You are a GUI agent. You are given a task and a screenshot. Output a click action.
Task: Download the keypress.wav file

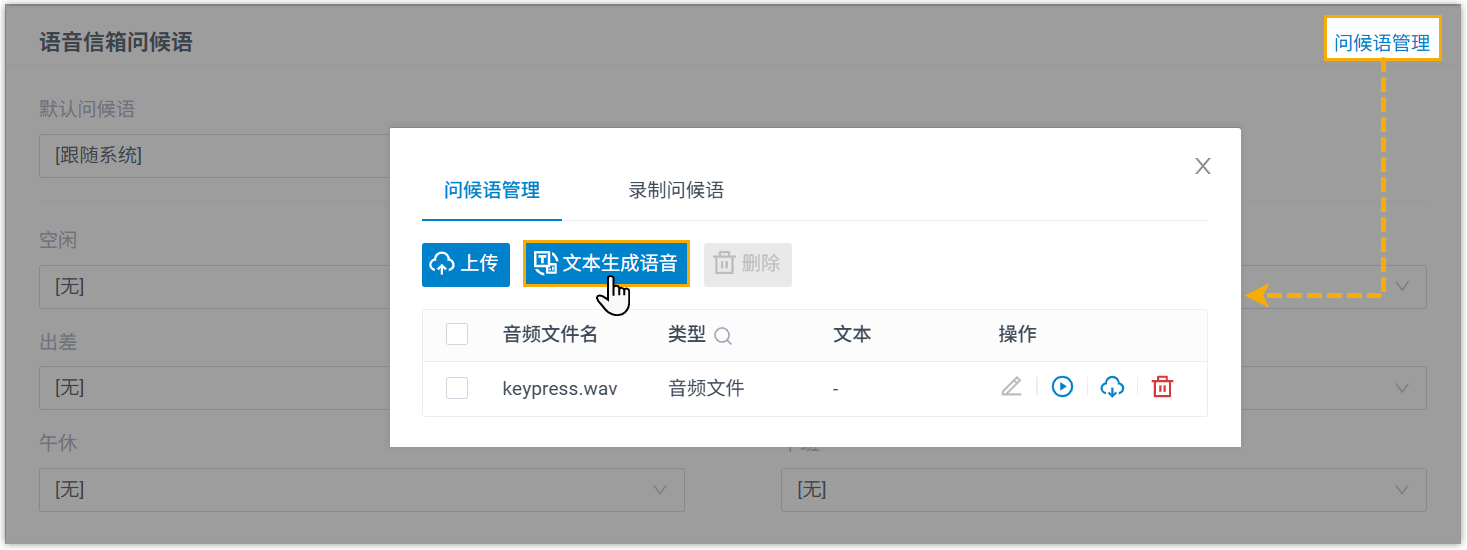1112,387
